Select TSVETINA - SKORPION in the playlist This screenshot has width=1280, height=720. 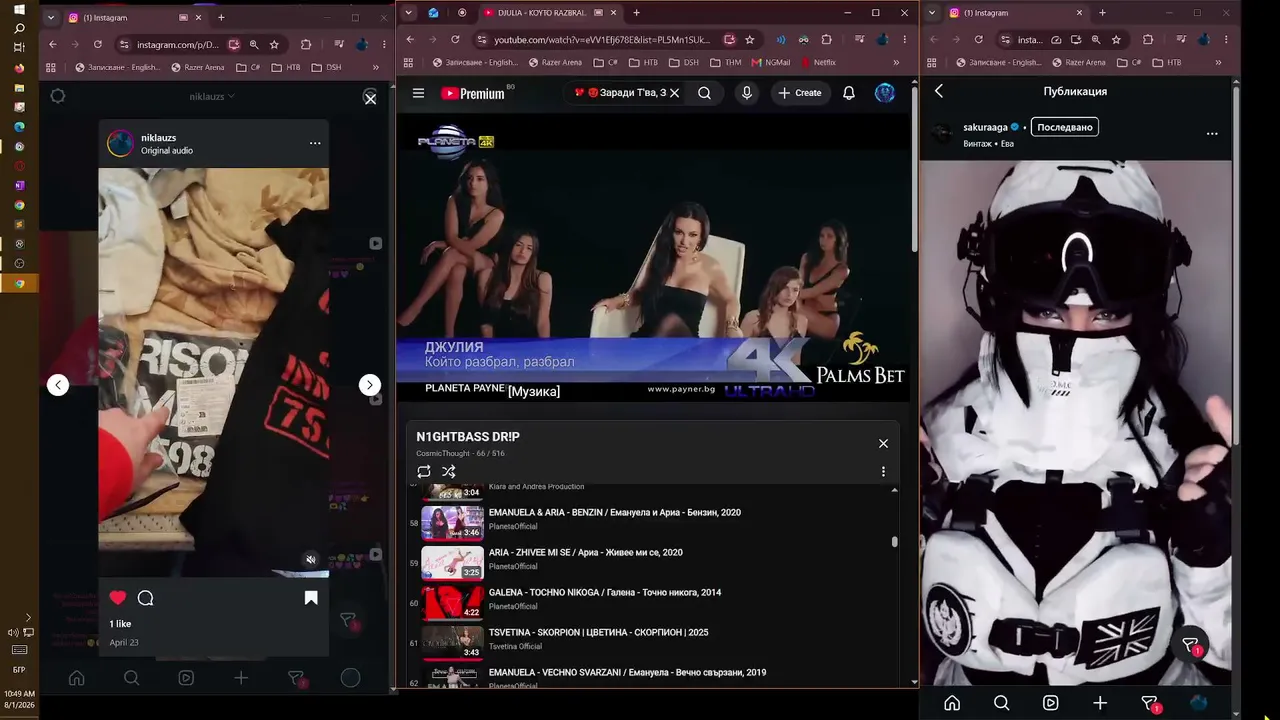click(599, 632)
